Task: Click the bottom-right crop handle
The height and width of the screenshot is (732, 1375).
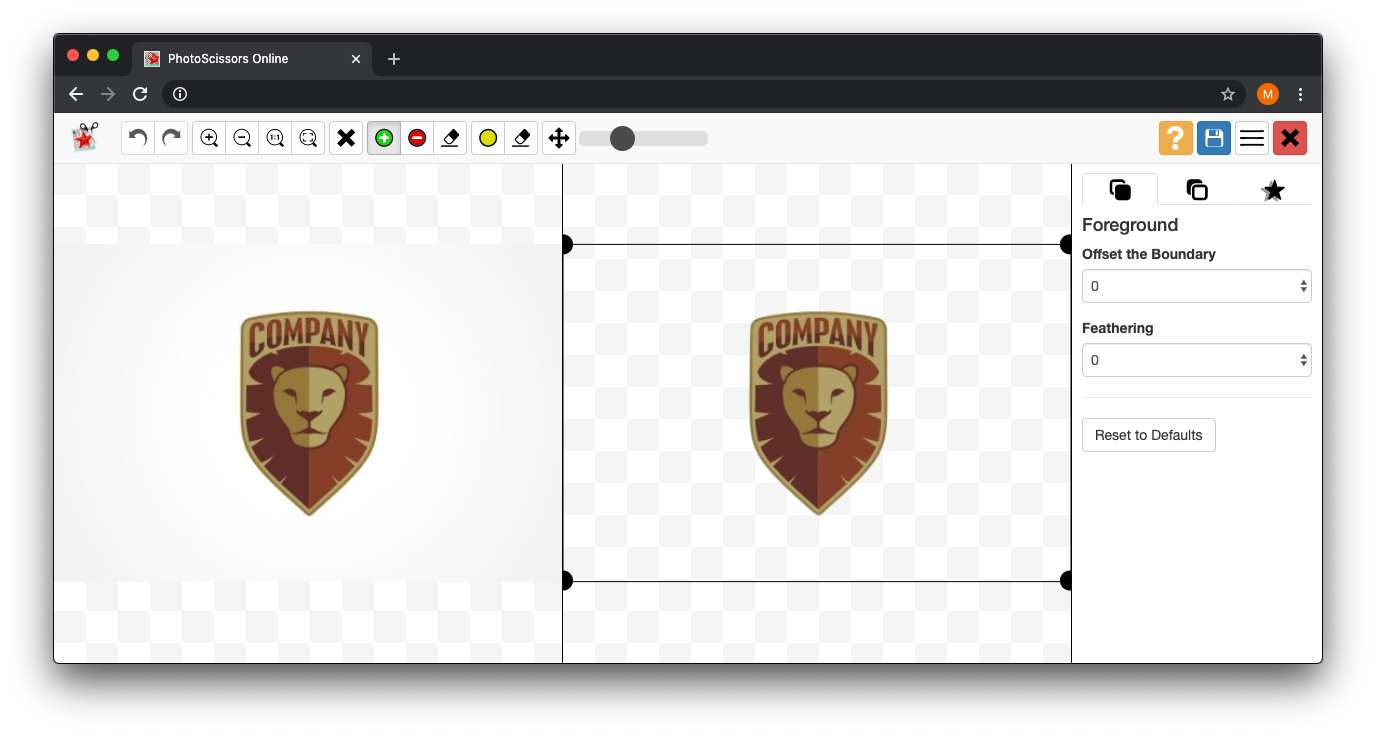Action: [1066, 580]
